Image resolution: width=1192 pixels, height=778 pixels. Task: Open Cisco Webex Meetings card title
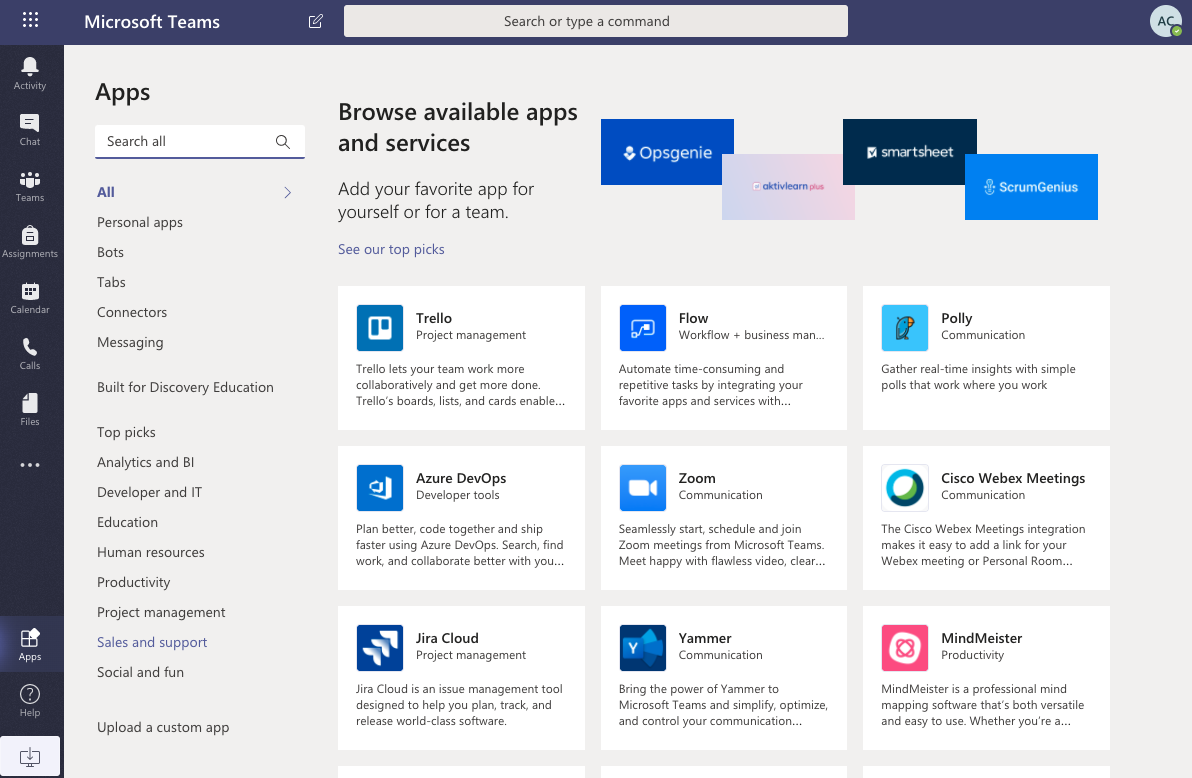pos(1013,478)
